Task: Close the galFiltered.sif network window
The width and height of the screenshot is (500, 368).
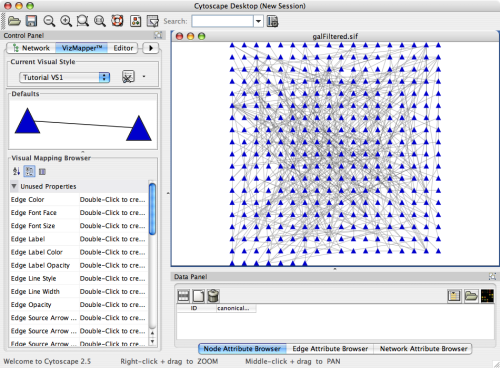Action: 179,36
